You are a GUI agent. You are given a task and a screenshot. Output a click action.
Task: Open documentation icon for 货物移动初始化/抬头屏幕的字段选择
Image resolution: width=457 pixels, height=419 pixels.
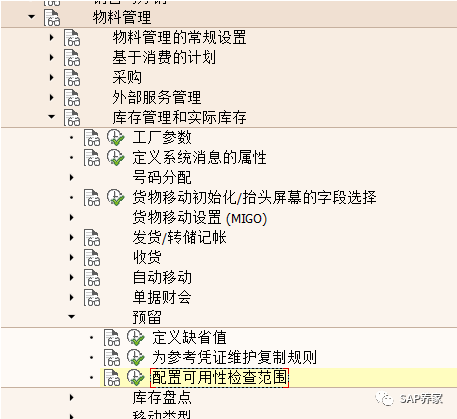92,198
